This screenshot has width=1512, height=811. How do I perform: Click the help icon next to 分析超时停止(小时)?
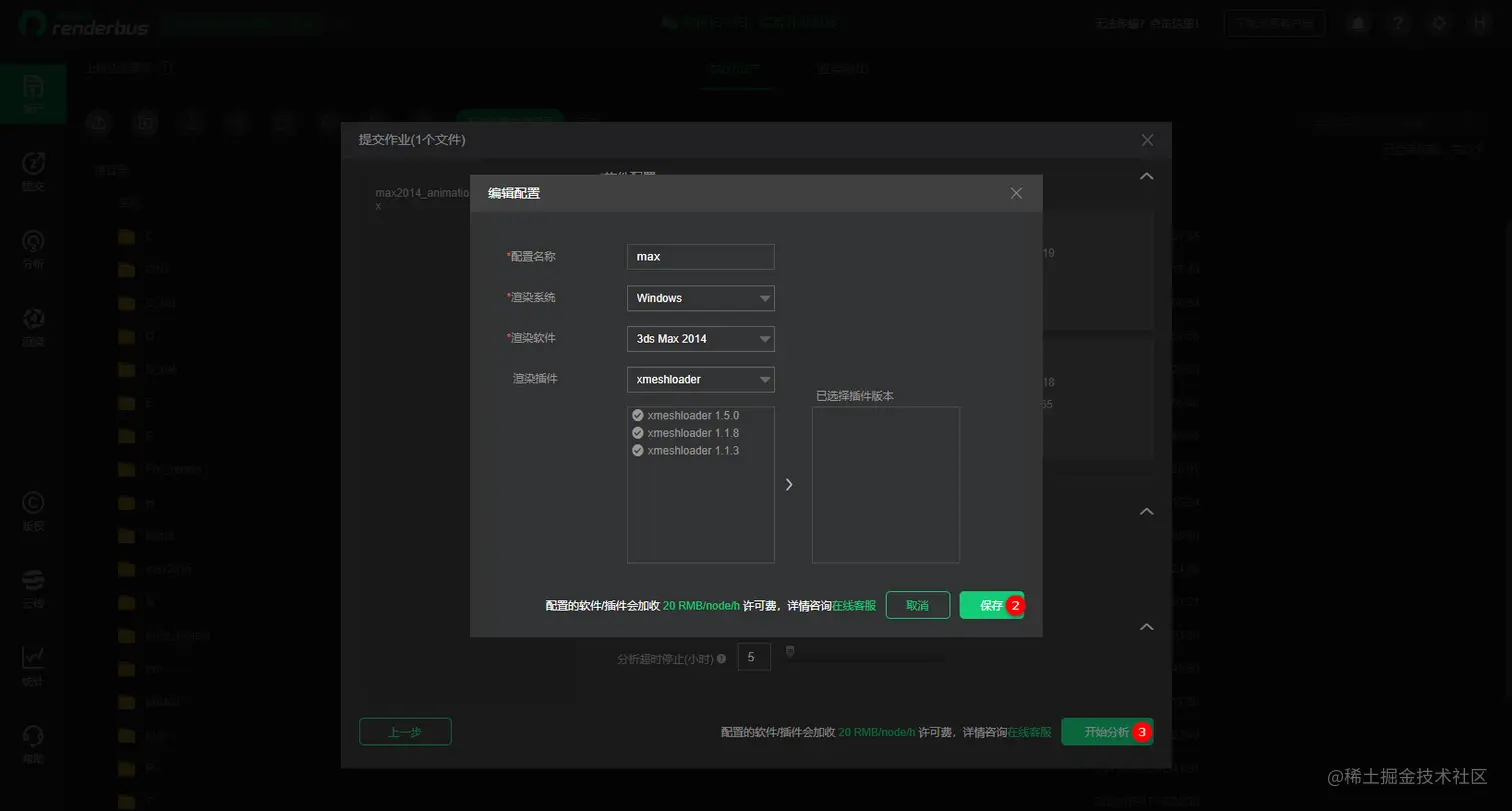721,659
